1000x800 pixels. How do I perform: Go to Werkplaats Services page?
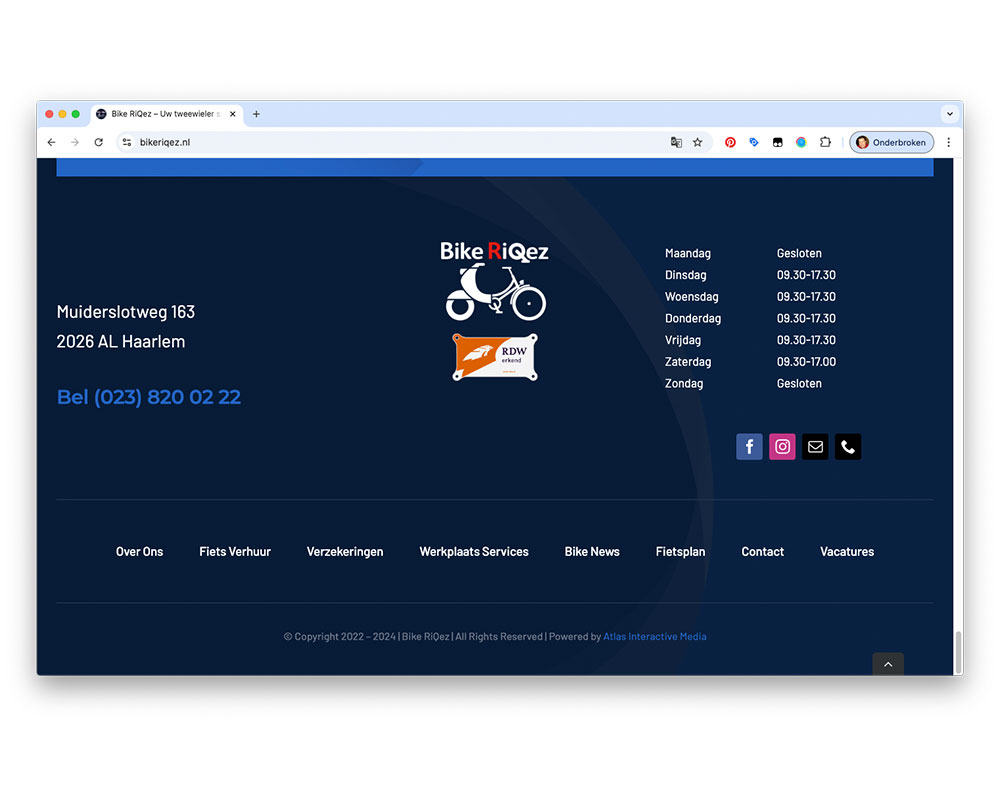coord(474,551)
